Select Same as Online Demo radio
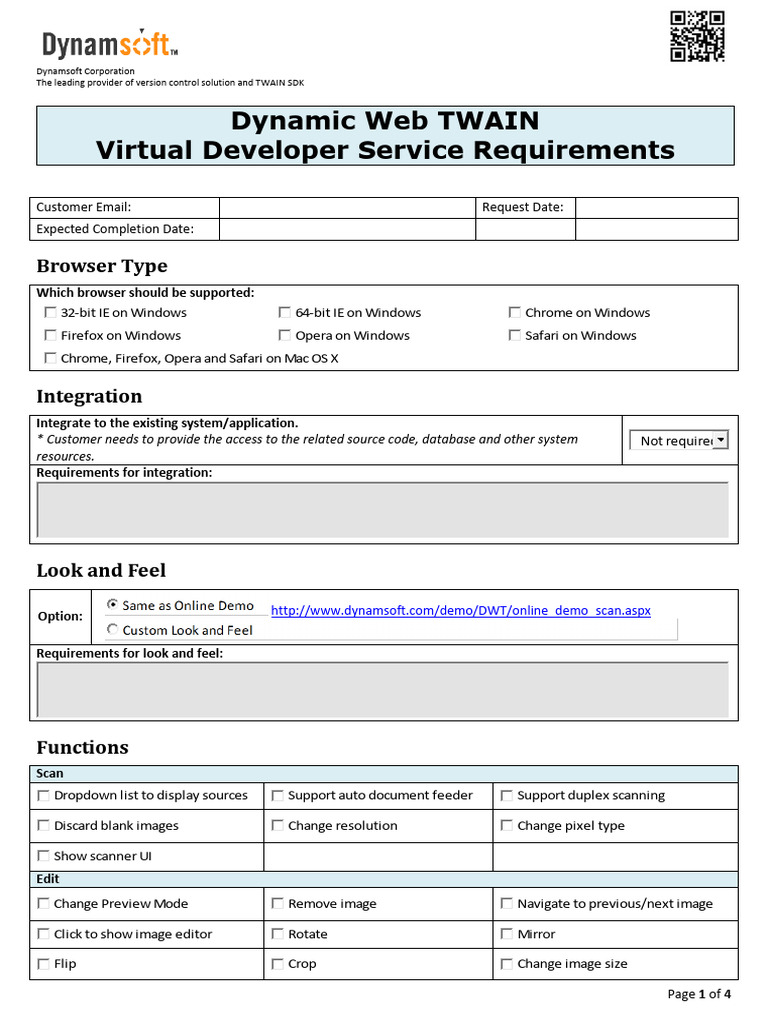 (112, 605)
